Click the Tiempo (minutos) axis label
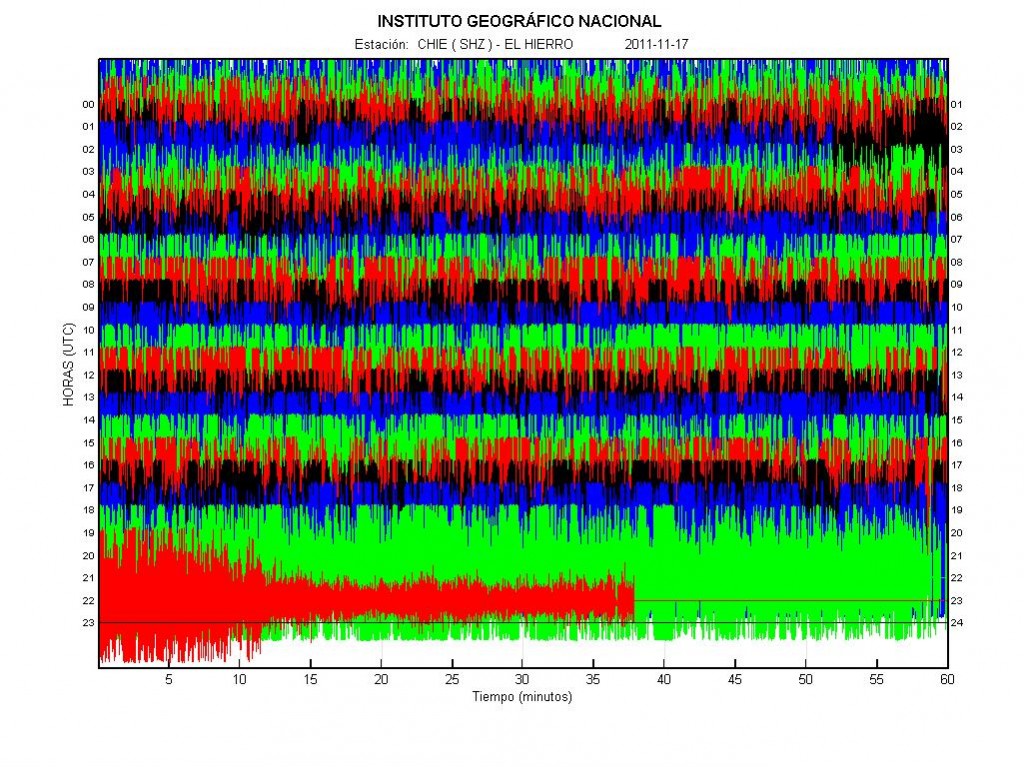The height and width of the screenshot is (767, 1024). (522, 696)
